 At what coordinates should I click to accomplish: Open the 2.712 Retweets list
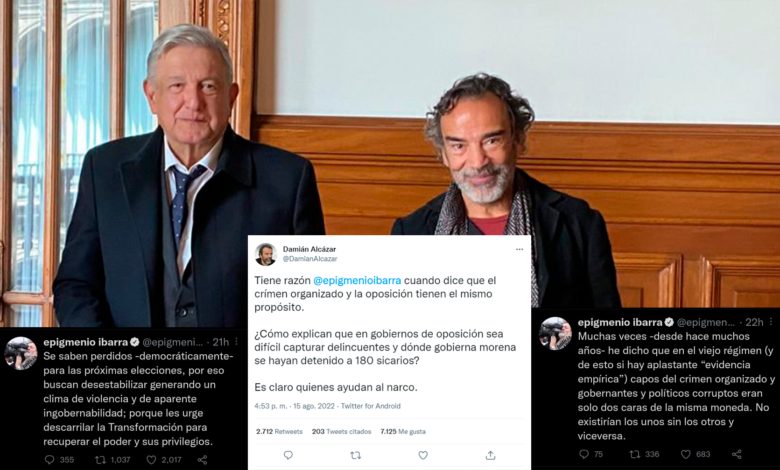pyautogui.click(x=279, y=432)
